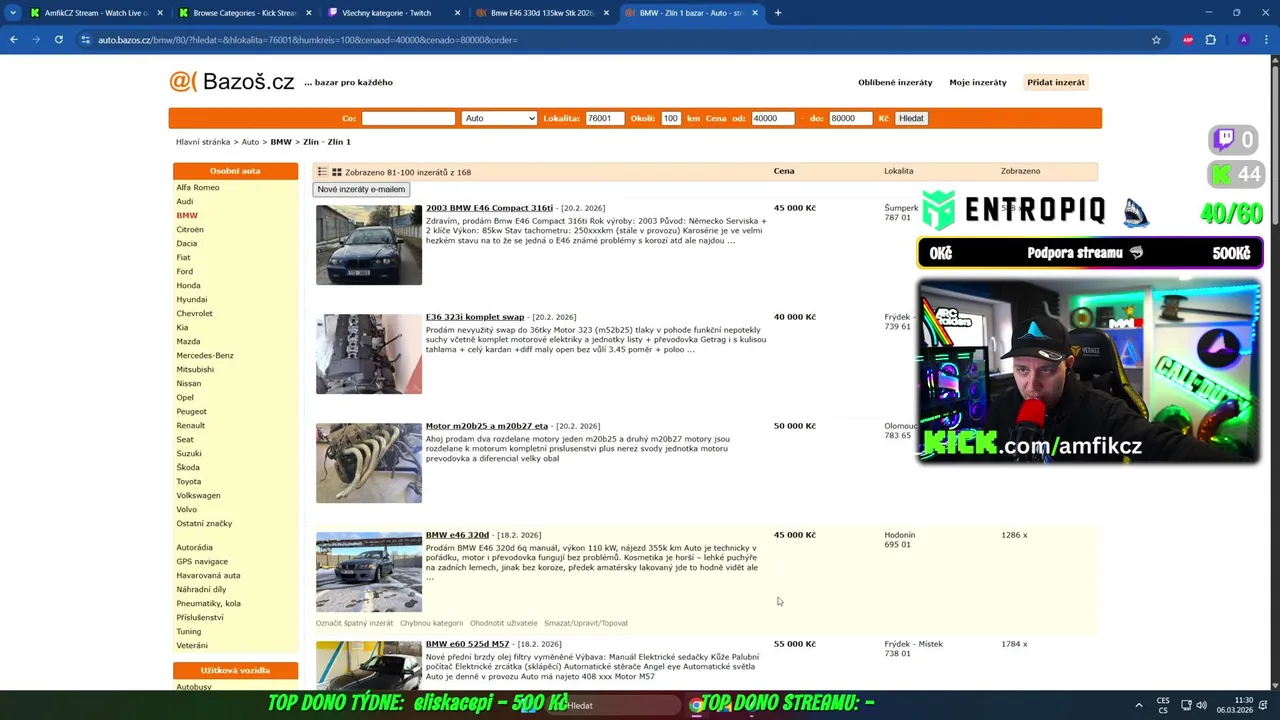This screenshot has height=720, width=1280.
Task: Click list view icon beside Zobrazeno 81-100
Action: point(323,172)
